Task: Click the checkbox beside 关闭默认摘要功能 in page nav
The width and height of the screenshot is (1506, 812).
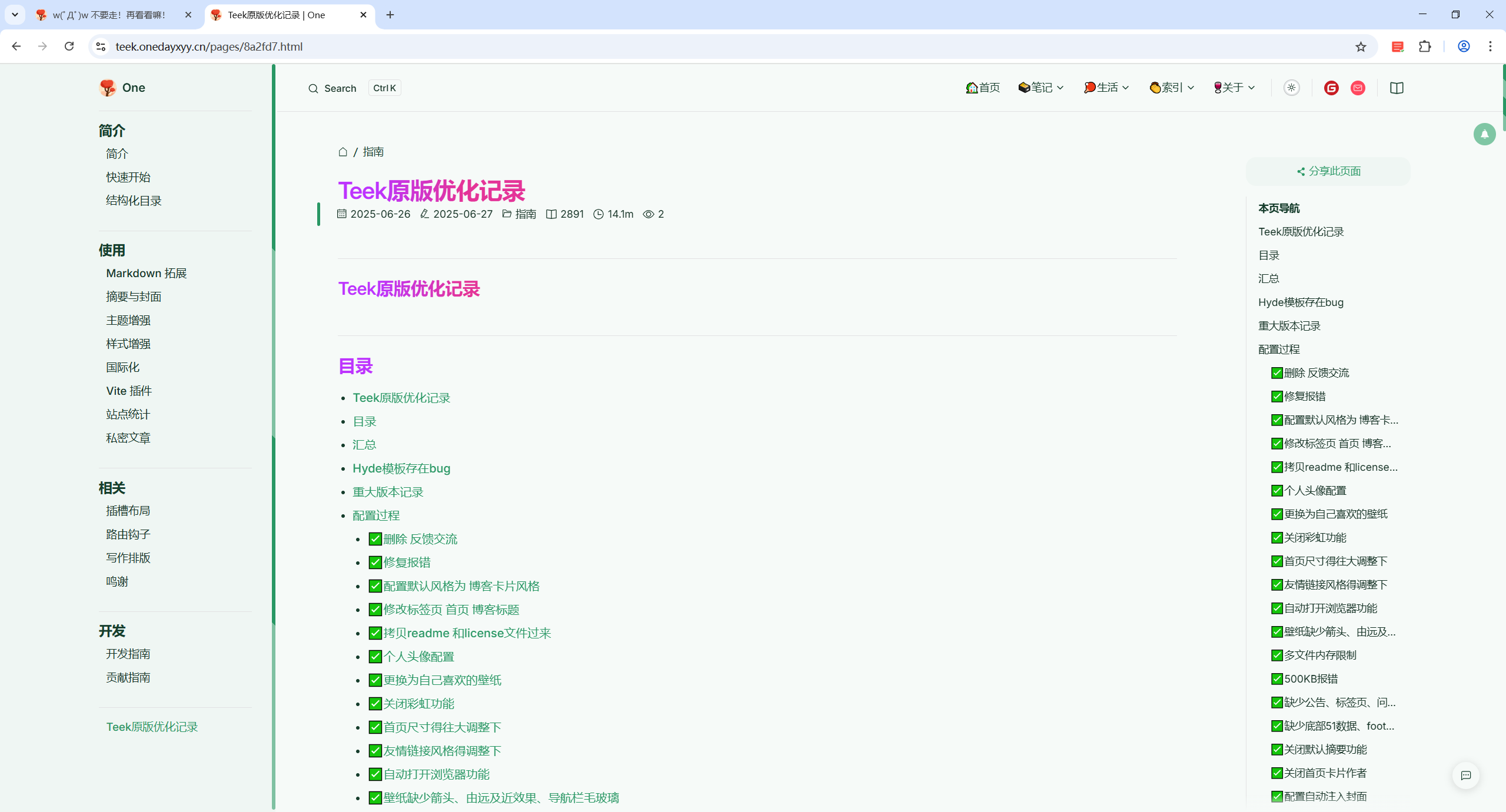Action: click(1276, 750)
